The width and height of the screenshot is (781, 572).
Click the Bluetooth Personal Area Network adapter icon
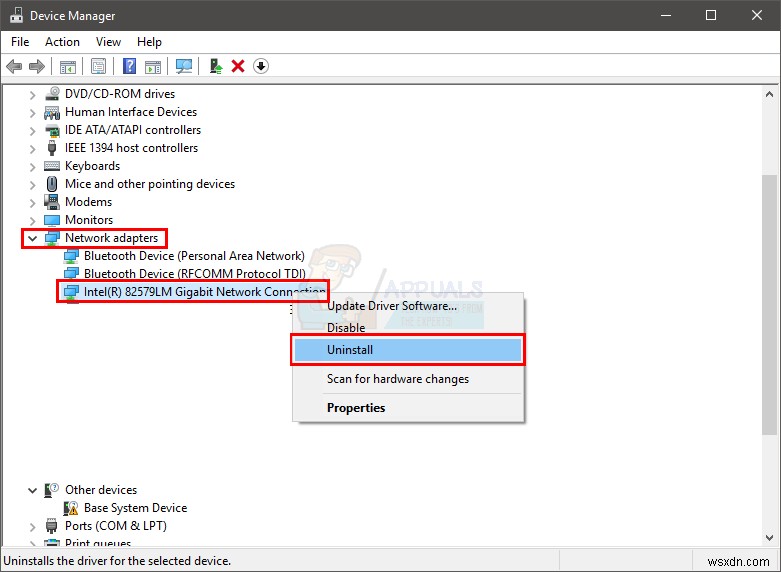point(71,256)
